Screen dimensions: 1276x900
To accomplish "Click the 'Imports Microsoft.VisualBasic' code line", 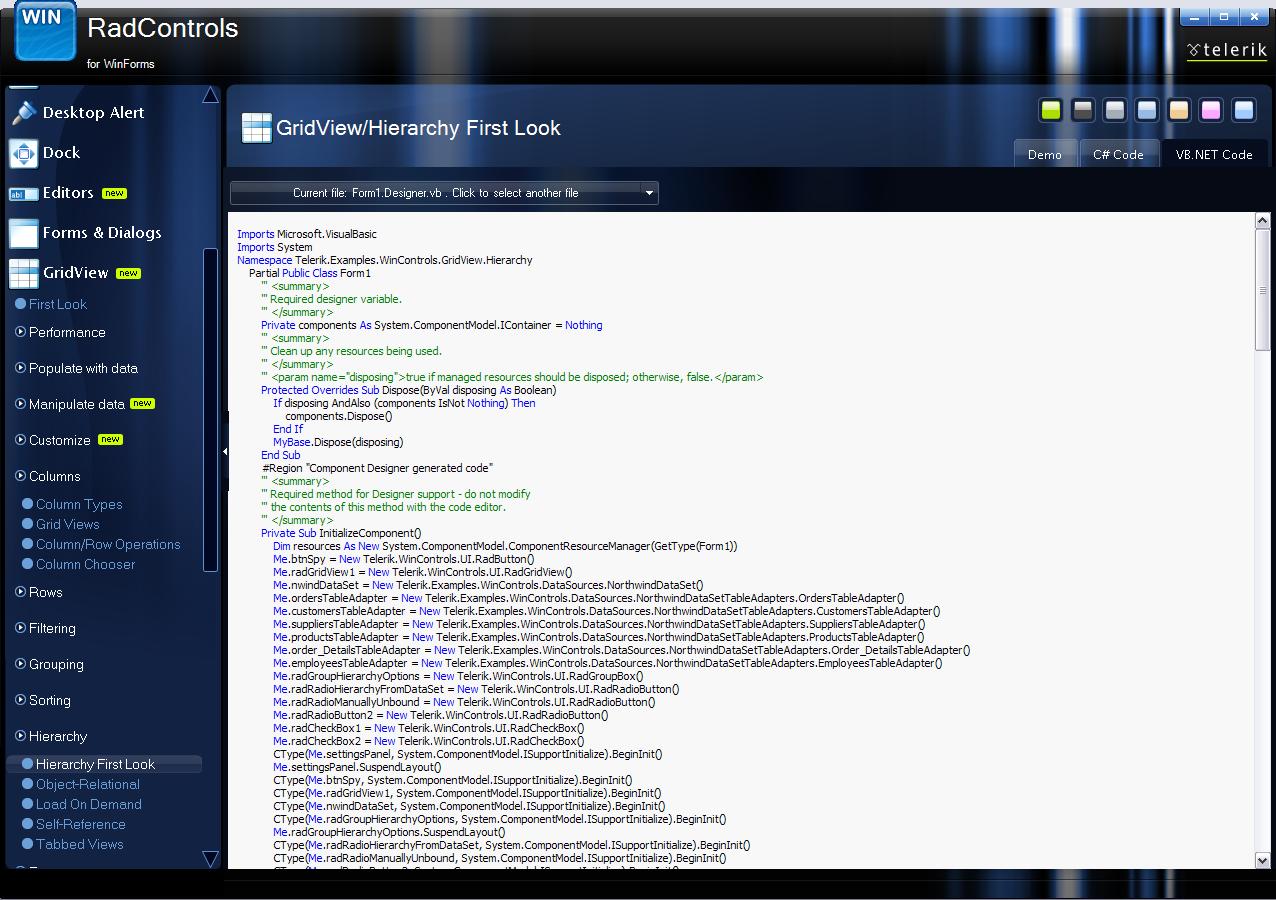I will pyautogui.click(x=307, y=234).
